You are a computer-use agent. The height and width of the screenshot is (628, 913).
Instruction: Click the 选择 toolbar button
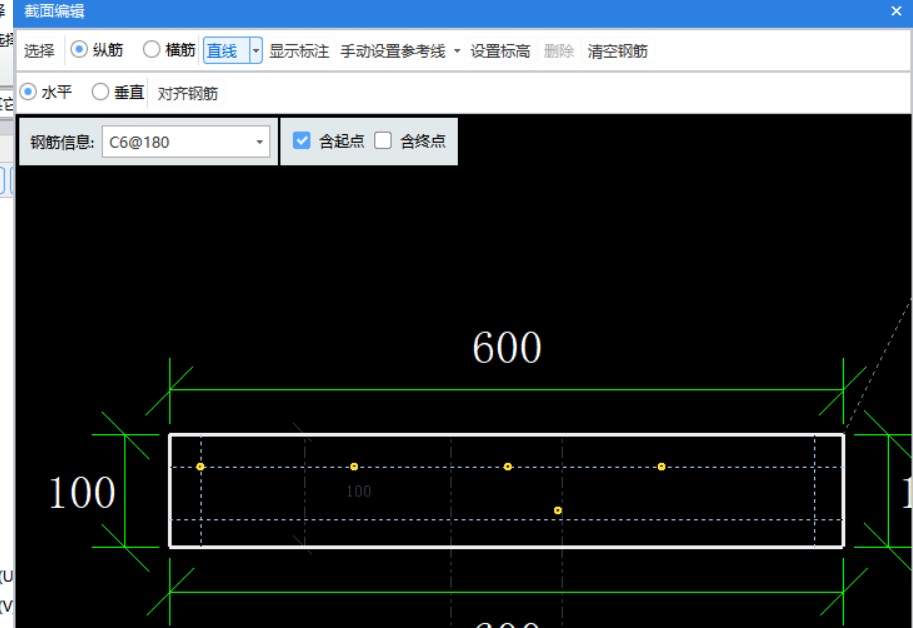coord(39,51)
